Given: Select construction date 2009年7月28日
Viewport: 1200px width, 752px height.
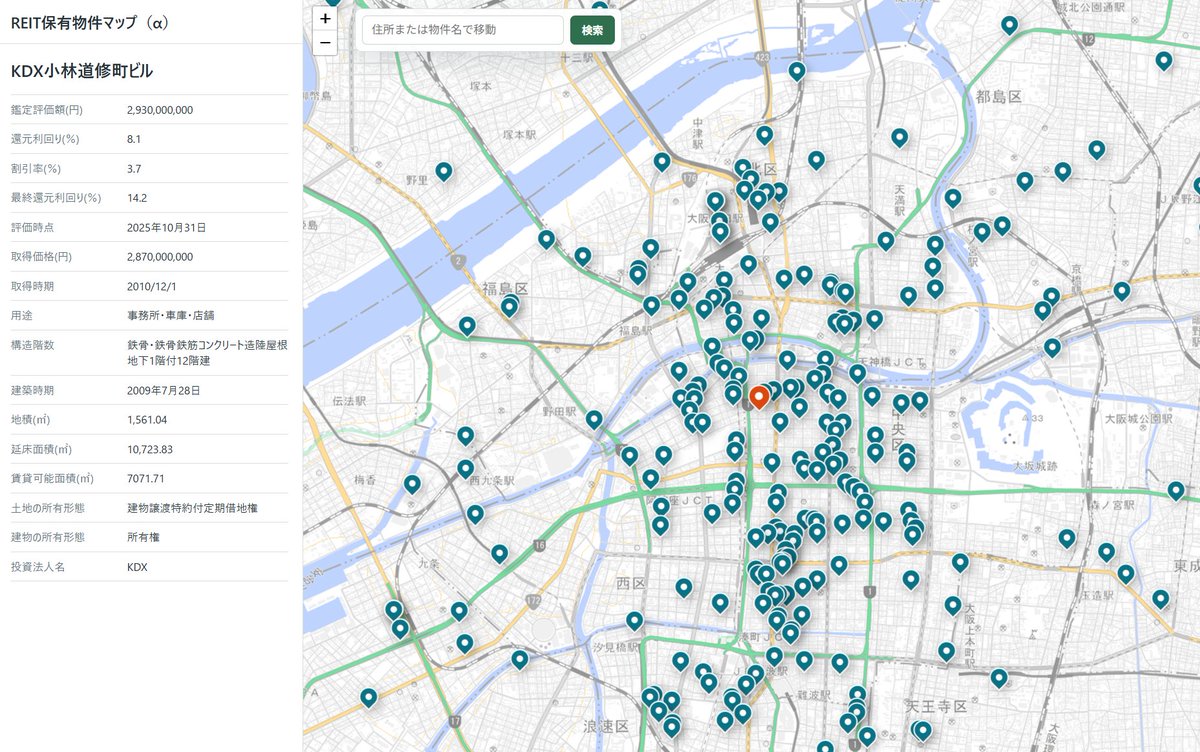Looking at the screenshot, I should click(x=164, y=390).
